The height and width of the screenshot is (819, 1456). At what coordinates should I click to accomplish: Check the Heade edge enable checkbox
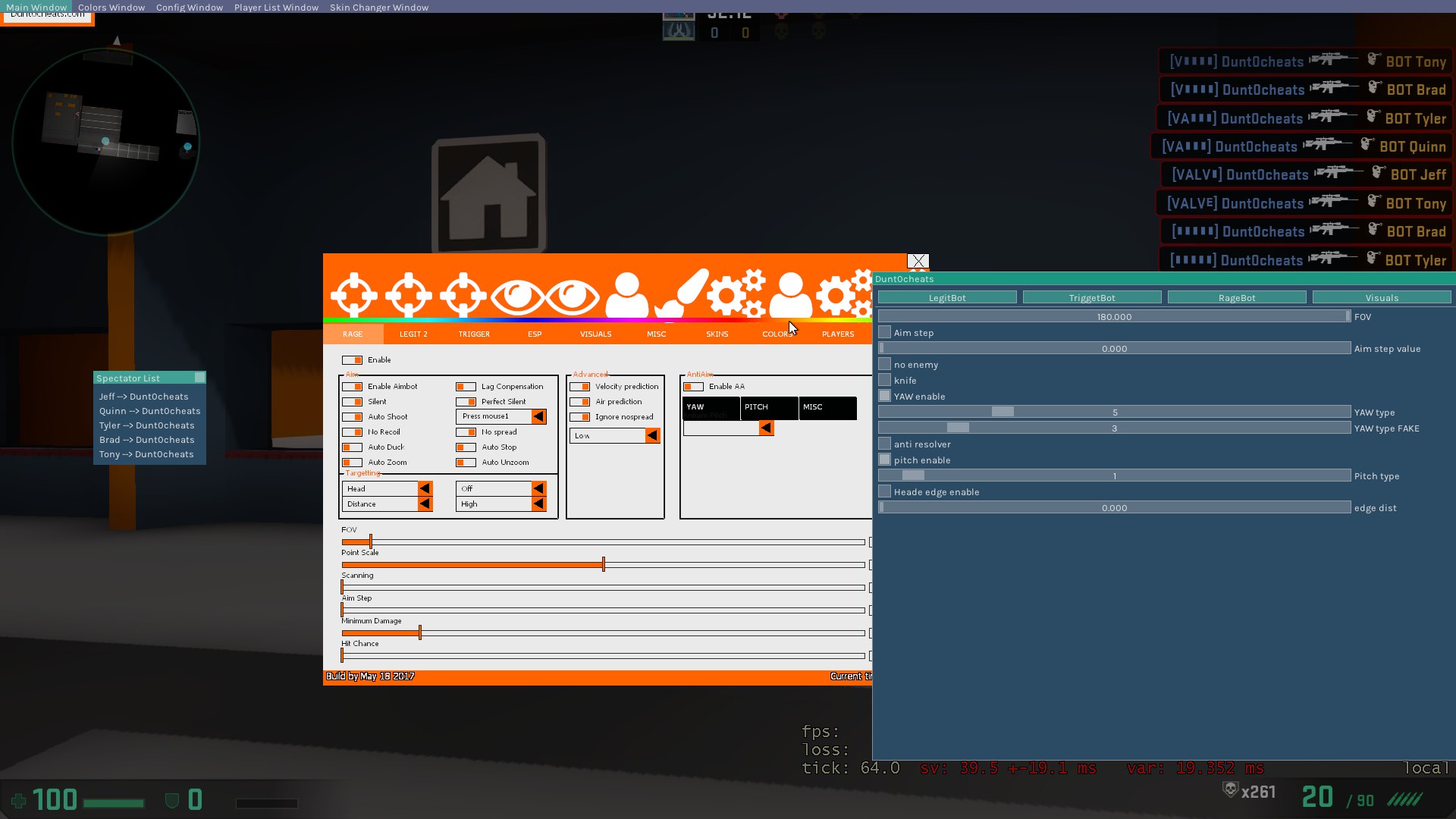[x=884, y=491]
